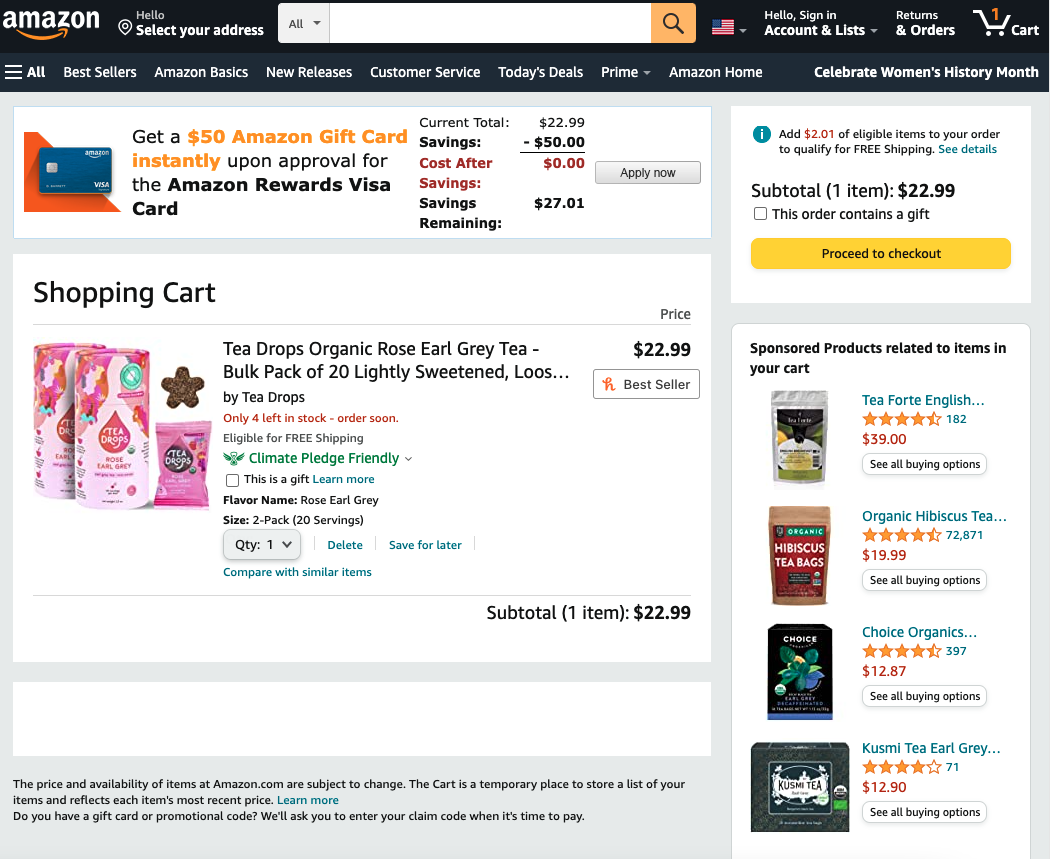Viewport: 1050px width, 859px height.
Task: Expand Climate Pledge Friendly chevron
Action: click(x=408, y=459)
